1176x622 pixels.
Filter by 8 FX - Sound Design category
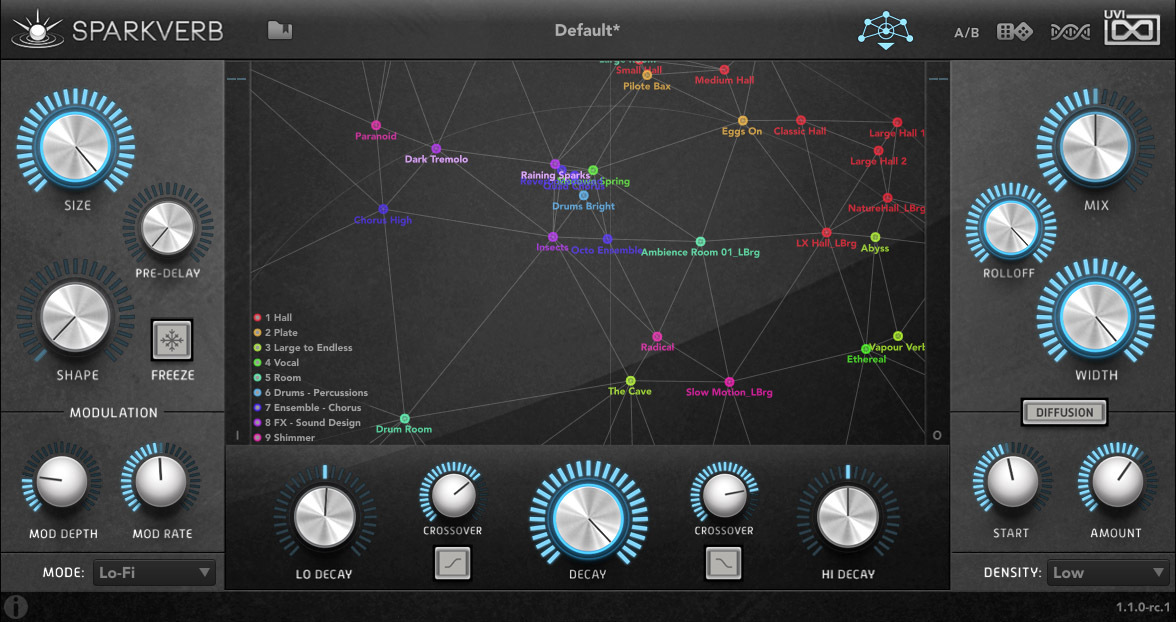pyautogui.click(x=308, y=422)
